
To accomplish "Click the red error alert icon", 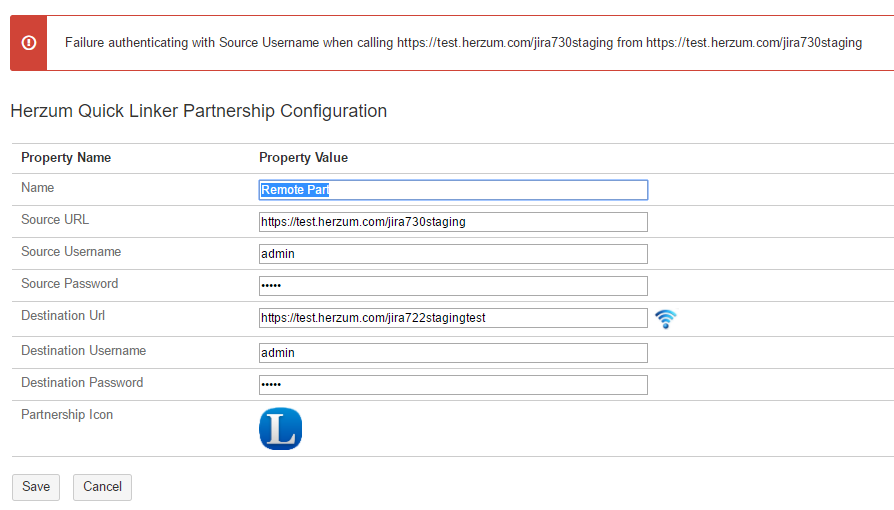I will click(29, 43).
